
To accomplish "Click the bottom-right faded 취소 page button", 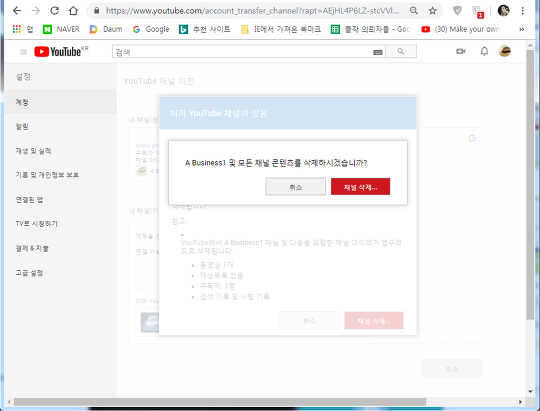I will 452,369.
